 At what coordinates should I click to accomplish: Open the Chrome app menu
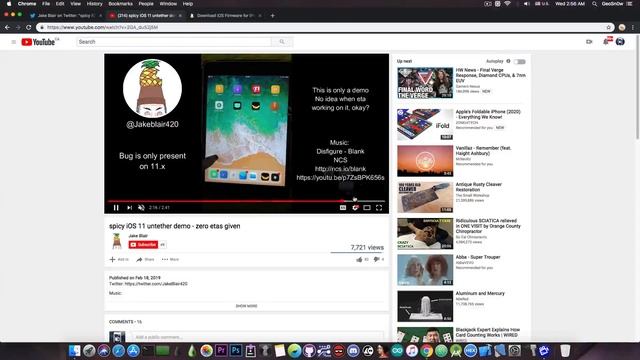[x=27, y=4]
